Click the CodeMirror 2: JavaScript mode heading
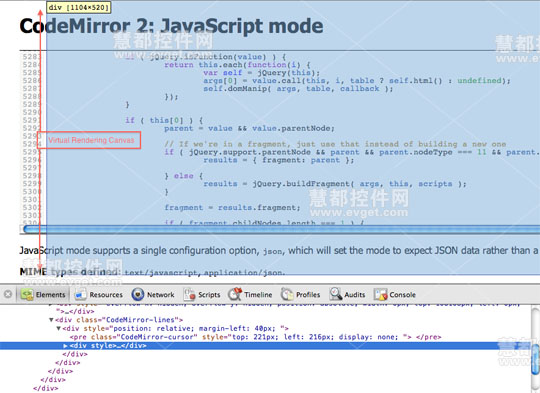 (x=171, y=26)
